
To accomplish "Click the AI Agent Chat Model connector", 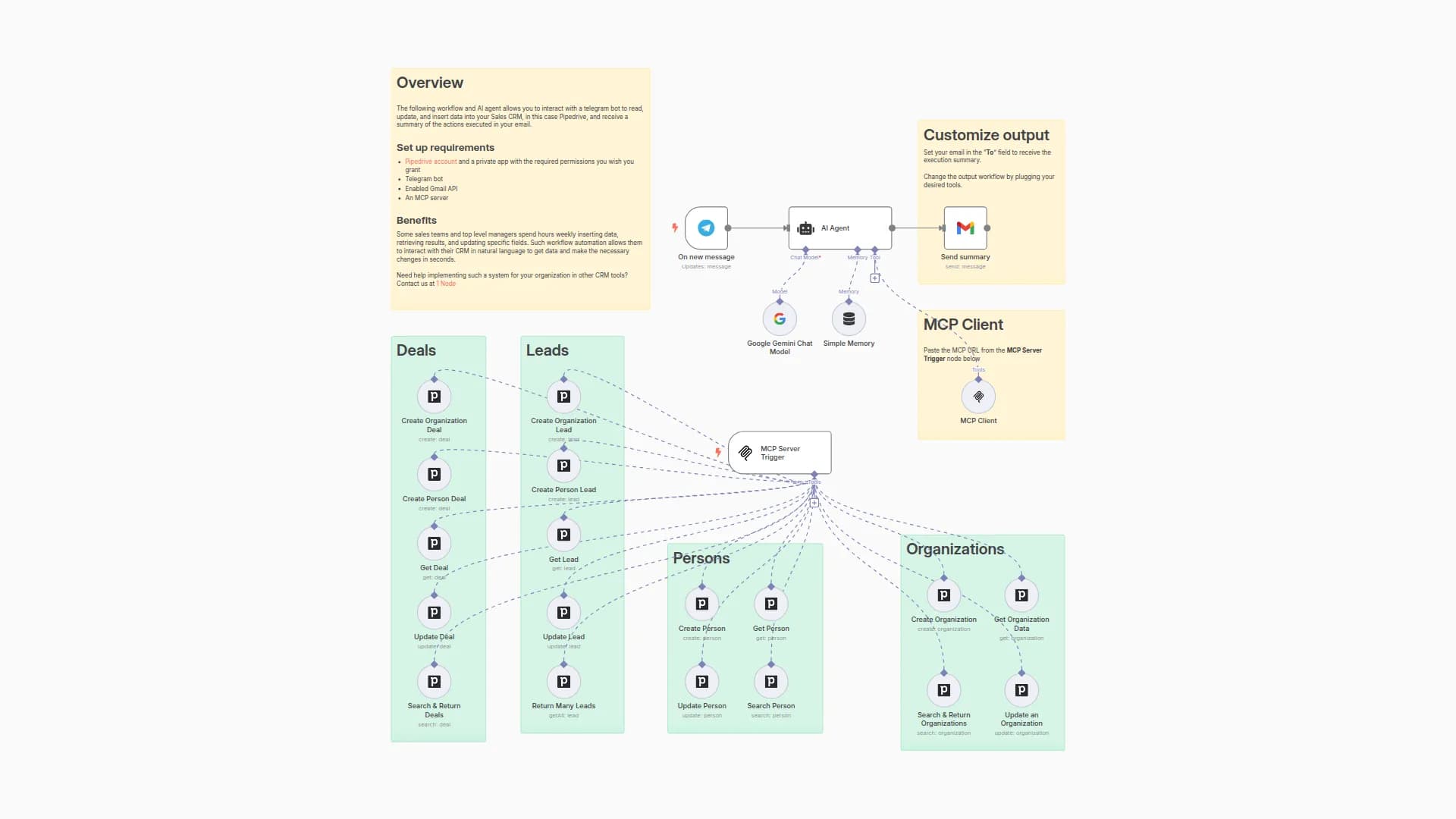I will coord(805,249).
